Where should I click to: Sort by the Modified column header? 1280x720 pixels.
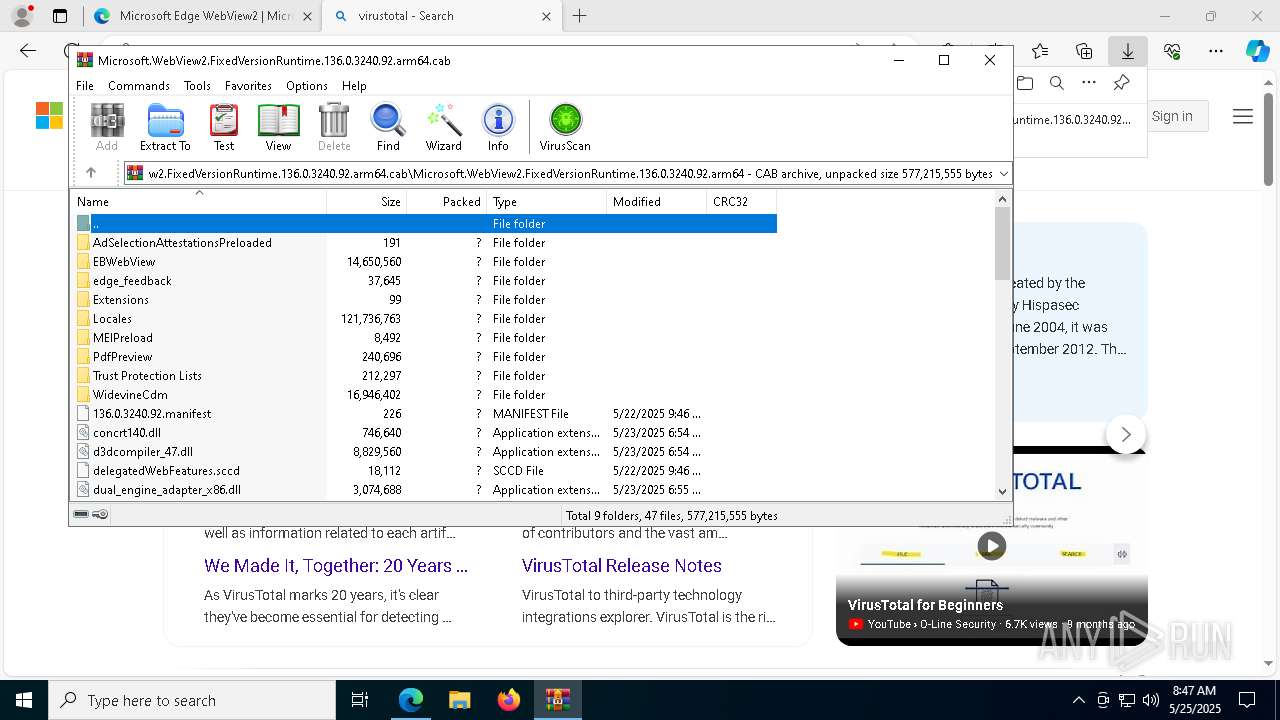(x=656, y=202)
